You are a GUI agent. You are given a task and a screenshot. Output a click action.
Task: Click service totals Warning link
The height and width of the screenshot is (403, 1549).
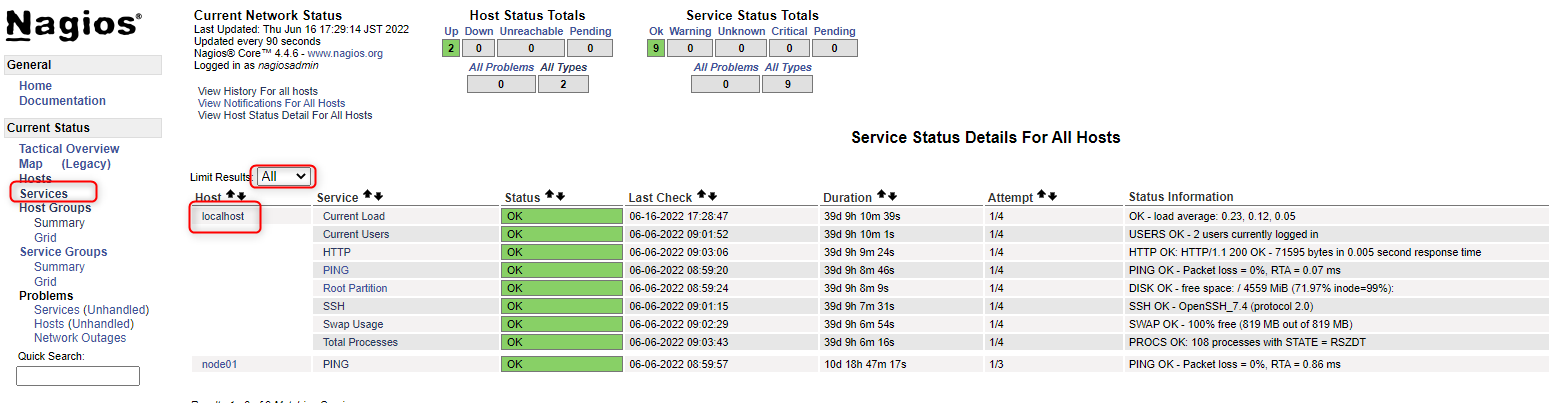[690, 32]
